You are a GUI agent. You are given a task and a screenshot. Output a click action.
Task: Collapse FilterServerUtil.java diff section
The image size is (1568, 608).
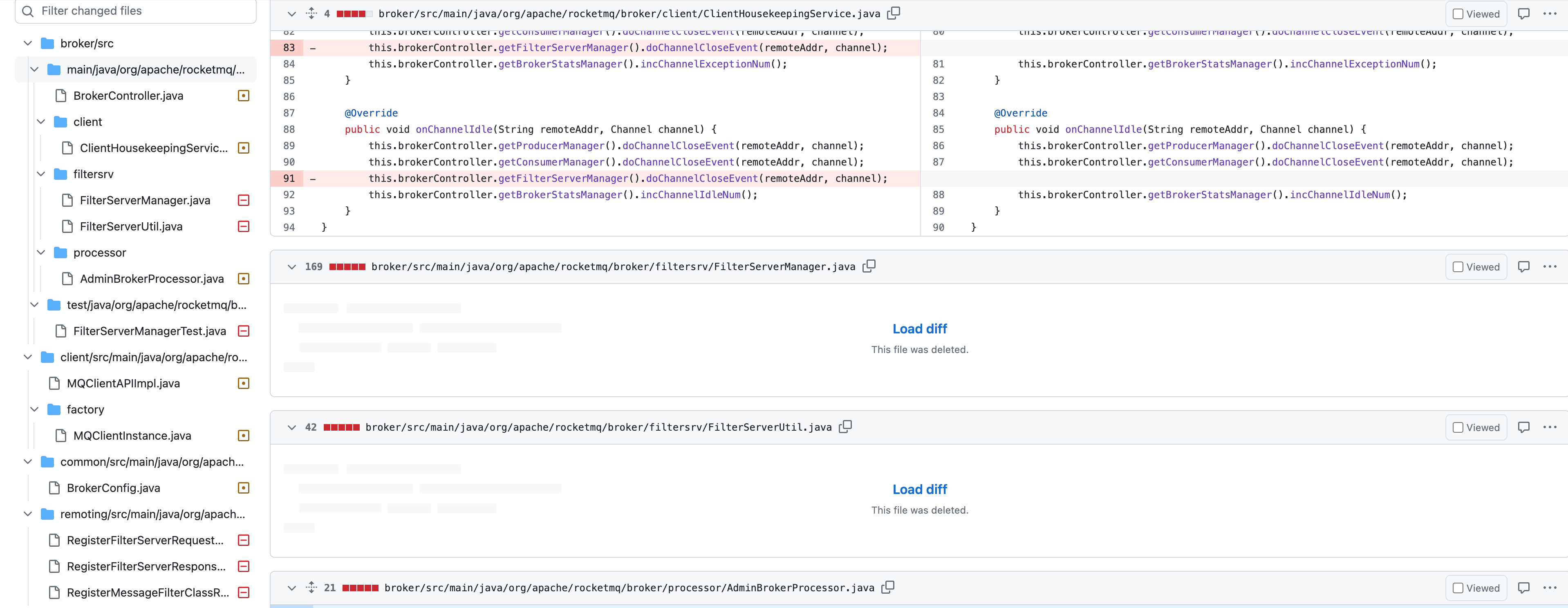pyautogui.click(x=291, y=427)
